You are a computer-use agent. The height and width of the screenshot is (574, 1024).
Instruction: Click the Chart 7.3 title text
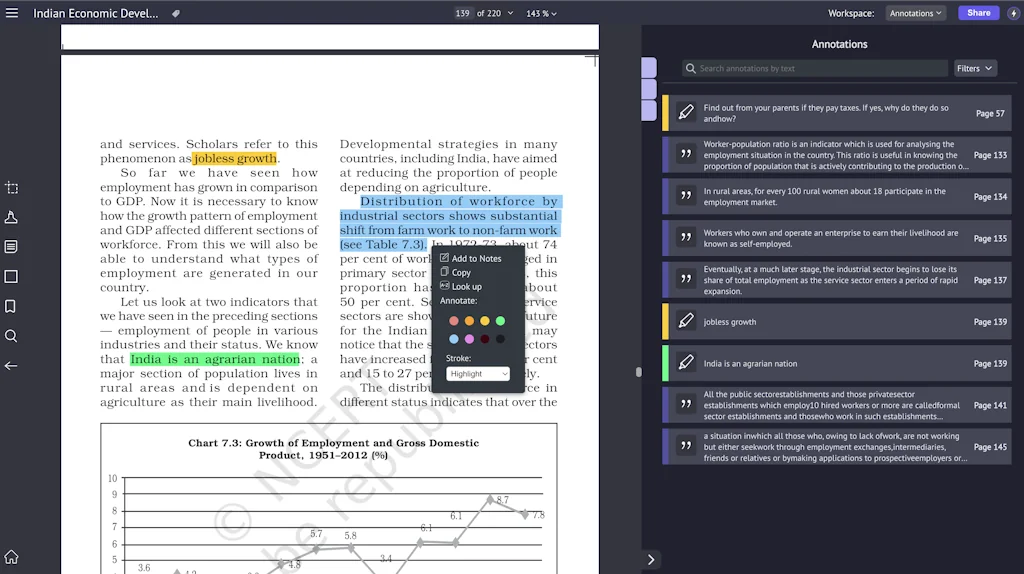pos(334,449)
